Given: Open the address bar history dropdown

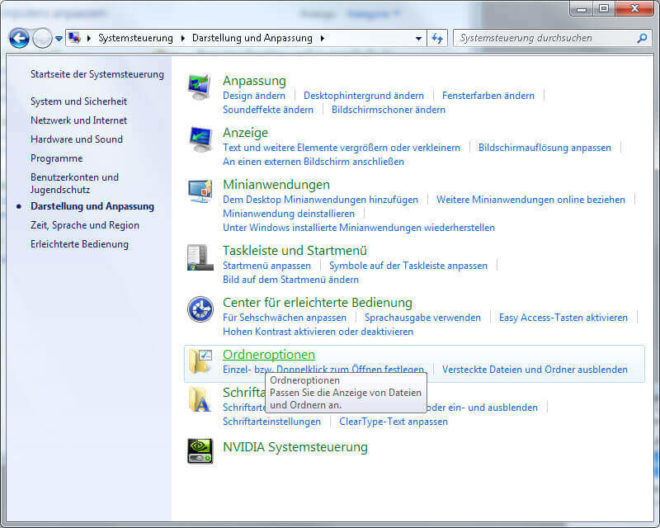Looking at the screenshot, I should coord(418,39).
